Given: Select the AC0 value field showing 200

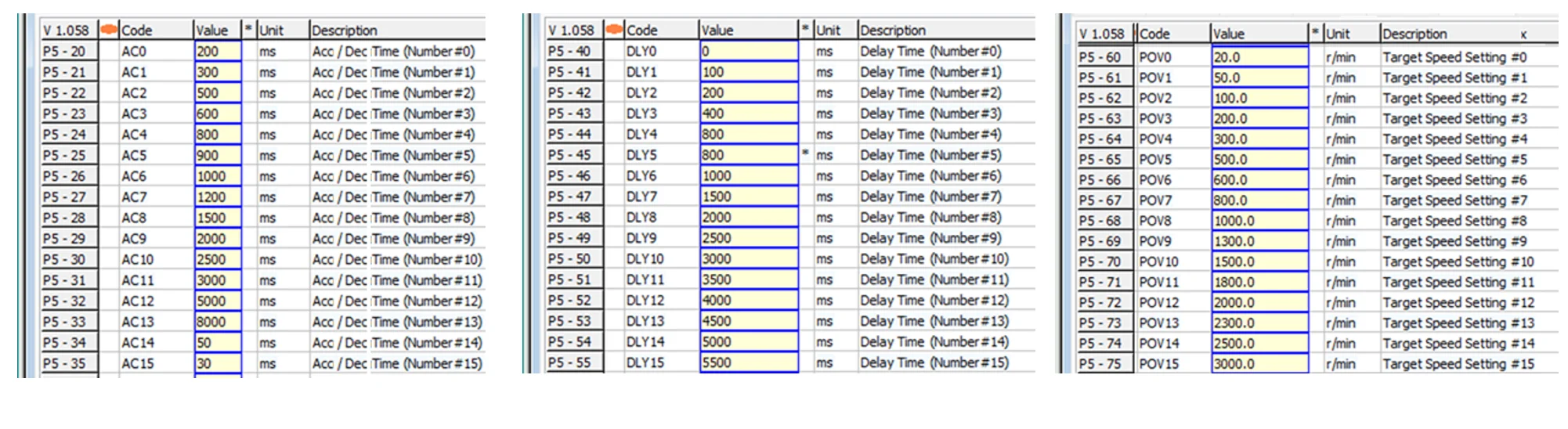Looking at the screenshot, I should coord(217,52).
